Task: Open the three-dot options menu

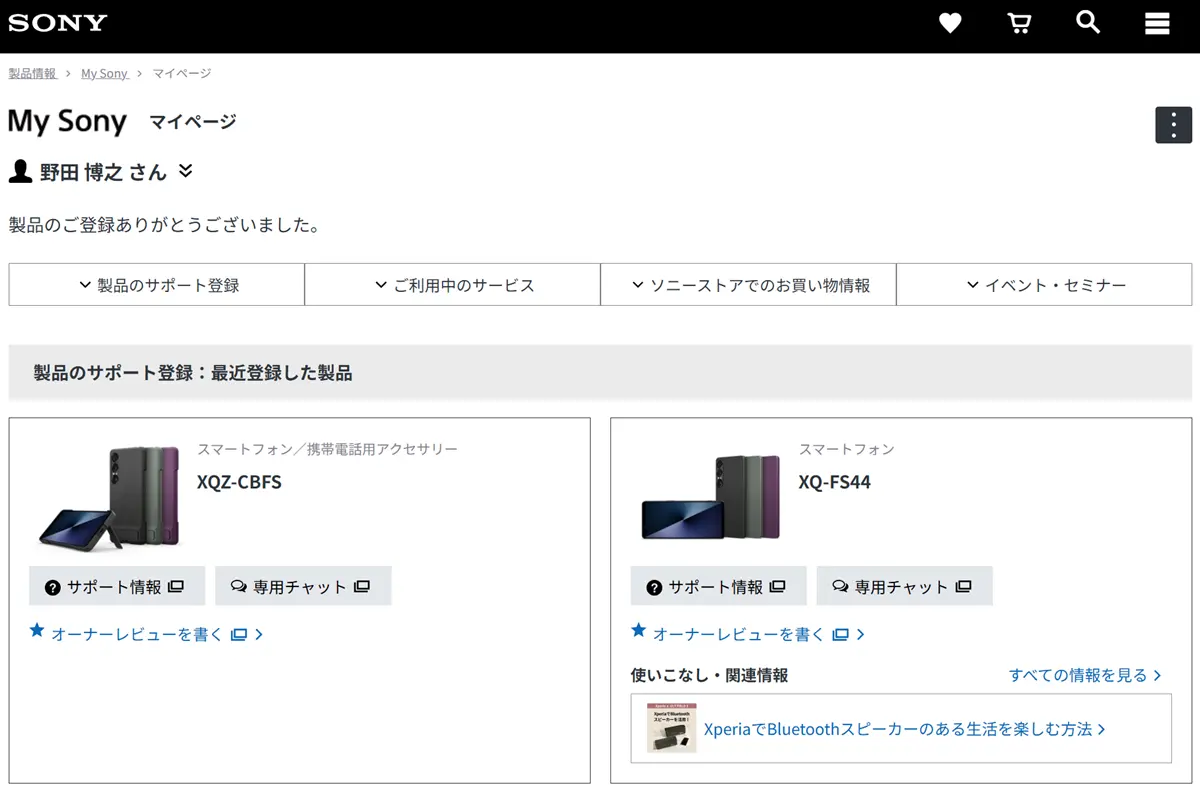Action: [x=1173, y=125]
